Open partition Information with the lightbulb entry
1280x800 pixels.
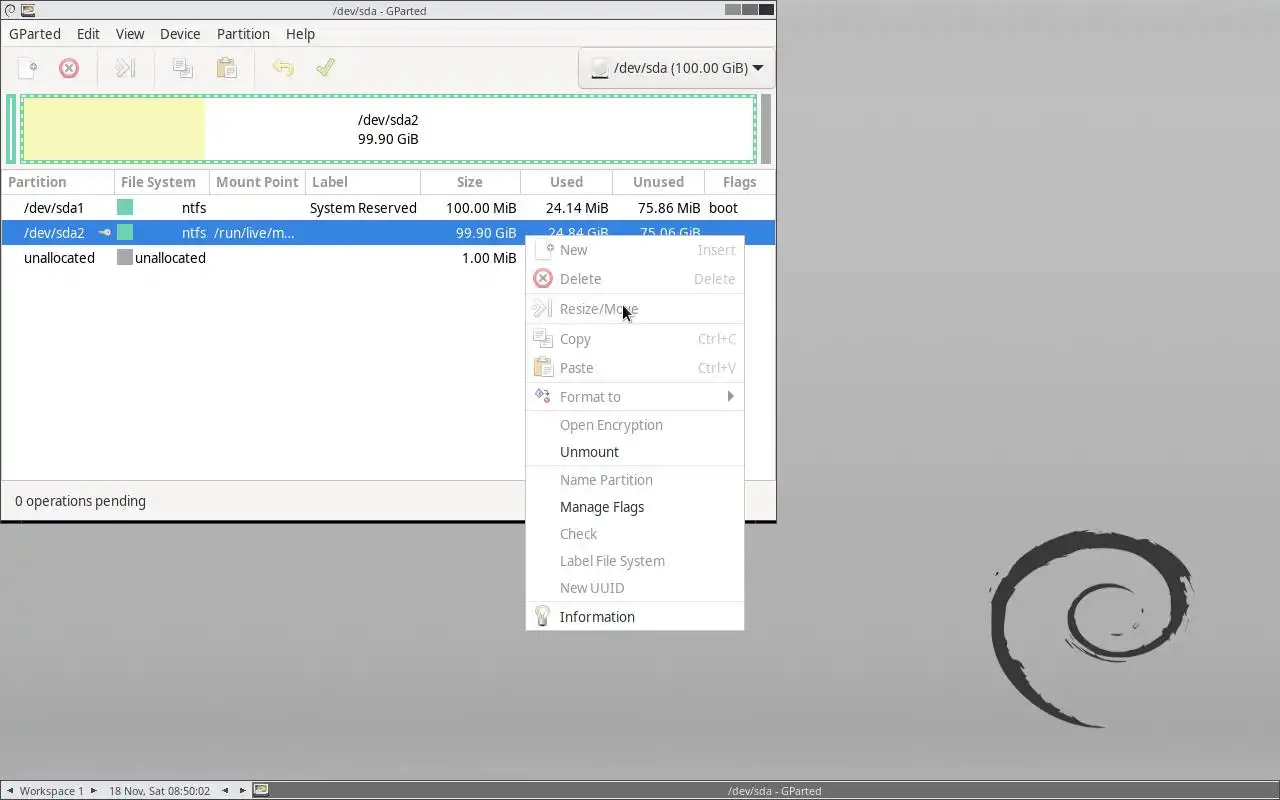click(635, 617)
